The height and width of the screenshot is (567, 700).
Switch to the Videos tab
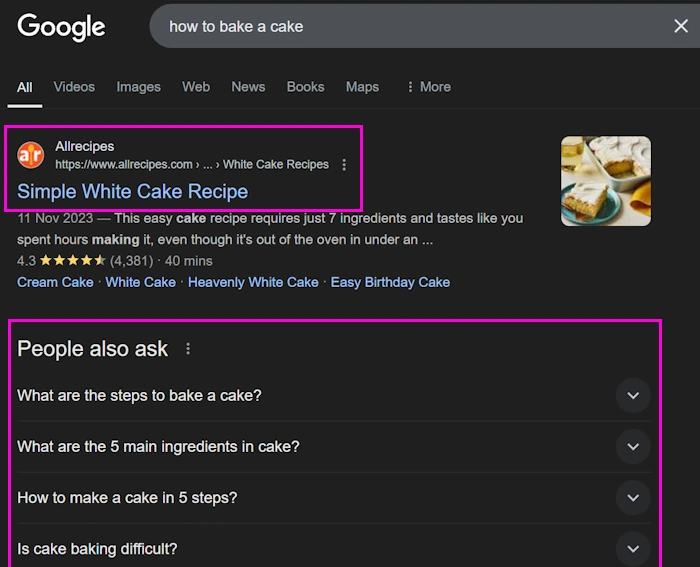click(74, 87)
